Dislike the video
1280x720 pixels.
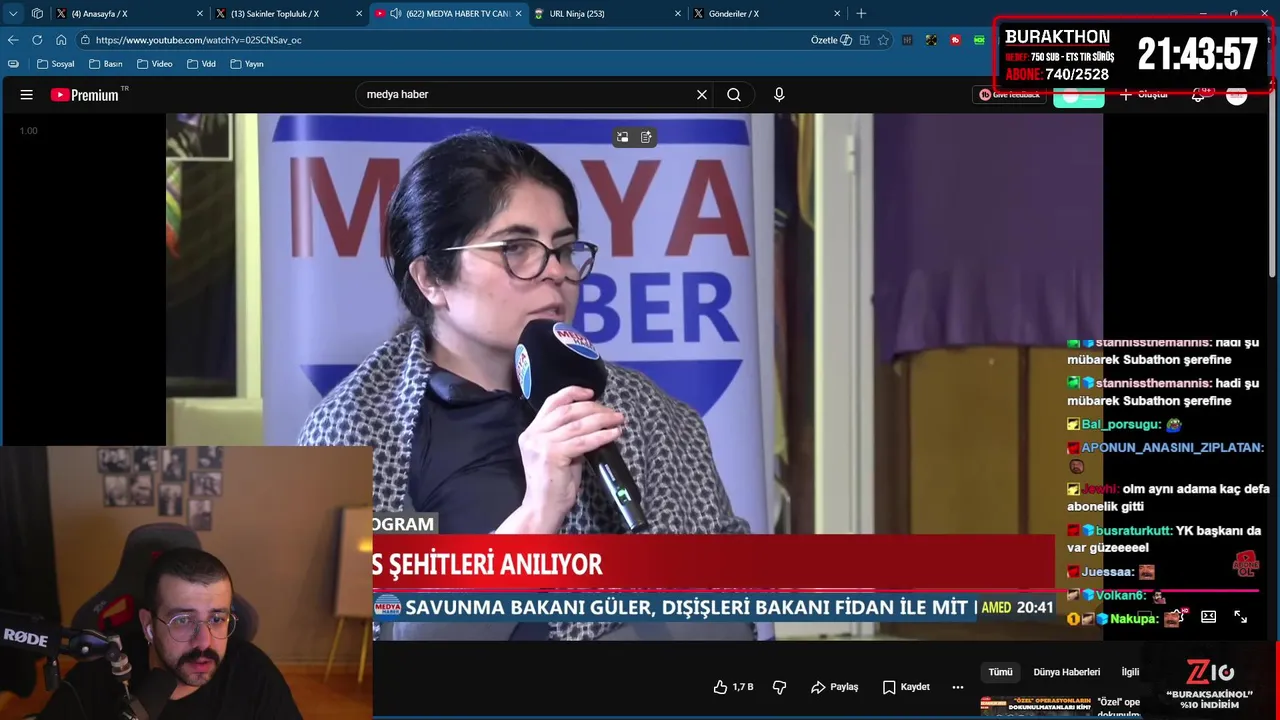[780, 687]
